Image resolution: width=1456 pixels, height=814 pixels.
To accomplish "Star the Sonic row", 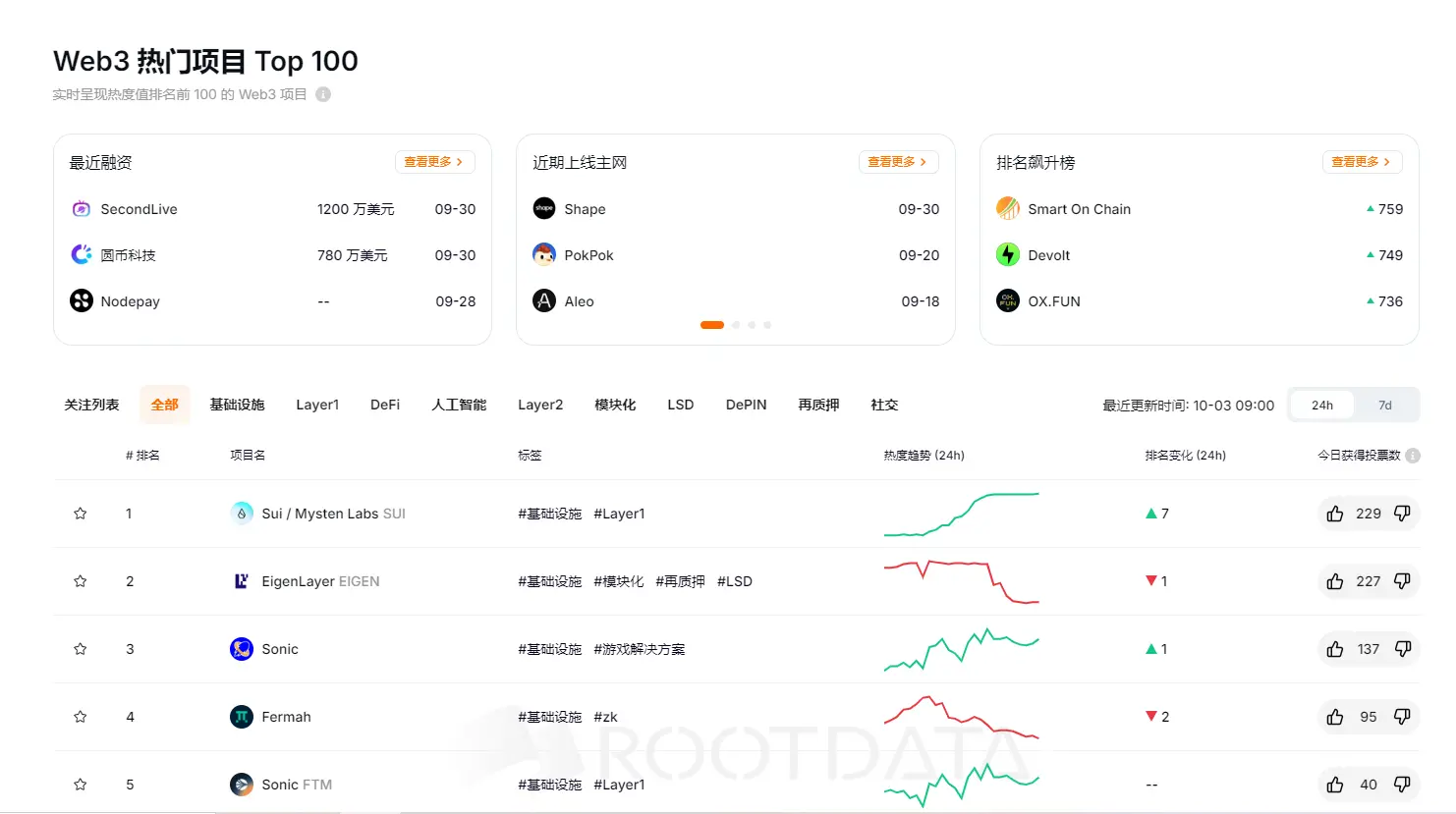I will point(80,649).
